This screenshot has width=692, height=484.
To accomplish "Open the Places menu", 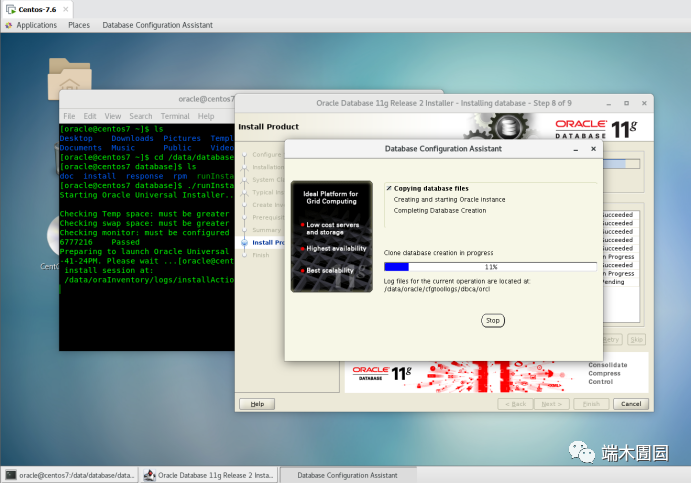I will (x=79, y=25).
